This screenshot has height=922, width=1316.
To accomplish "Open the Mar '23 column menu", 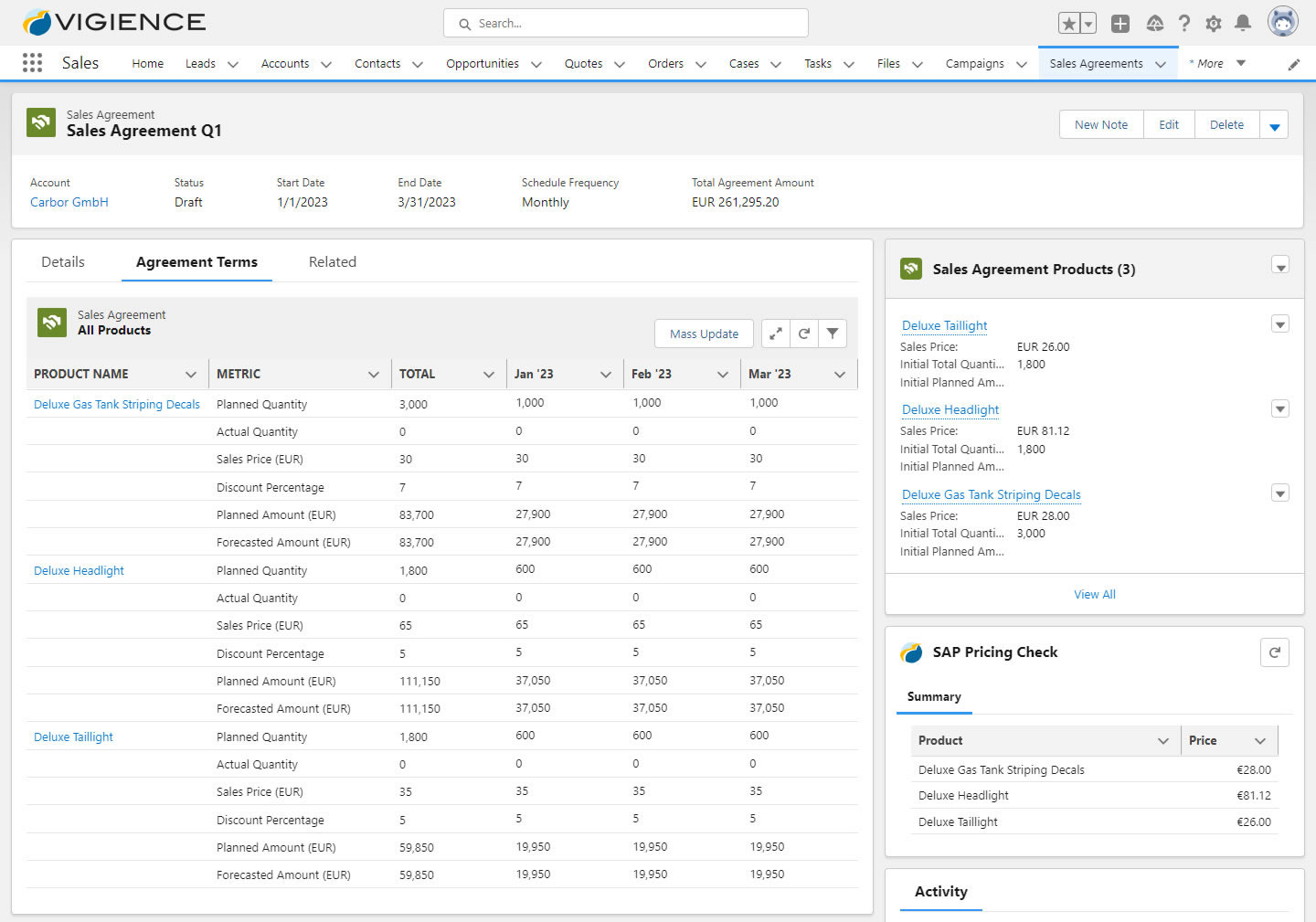I will click(840, 375).
